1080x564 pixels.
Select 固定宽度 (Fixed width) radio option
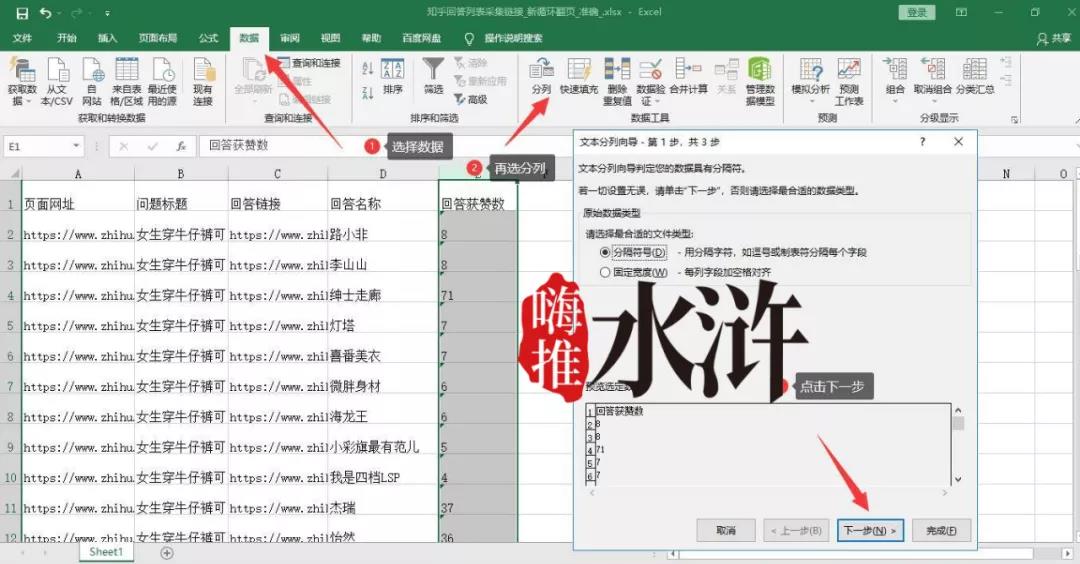(x=605, y=272)
